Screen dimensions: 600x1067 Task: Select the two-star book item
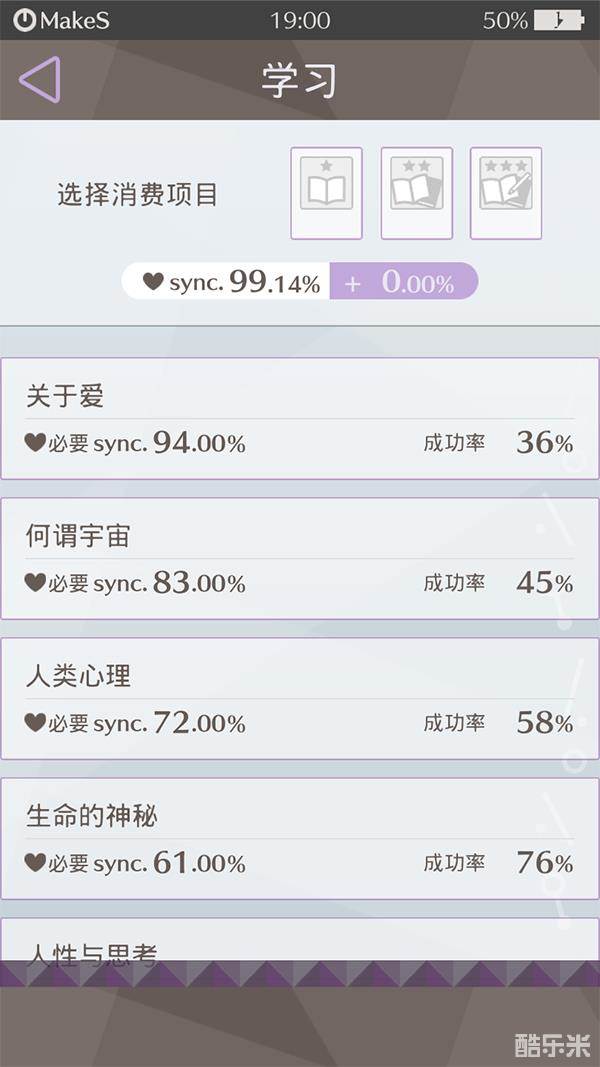point(416,193)
